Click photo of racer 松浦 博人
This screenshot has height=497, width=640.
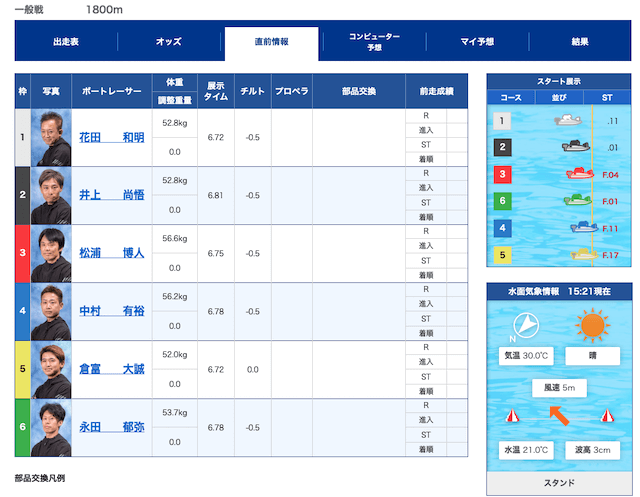click(x=51, y=253)
